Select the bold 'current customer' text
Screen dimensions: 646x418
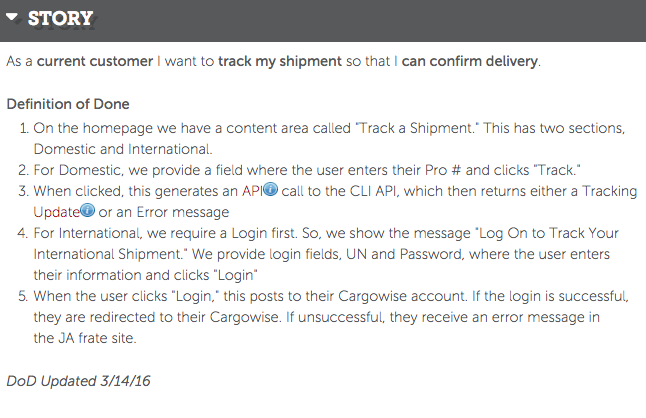[x=95, y=61]
